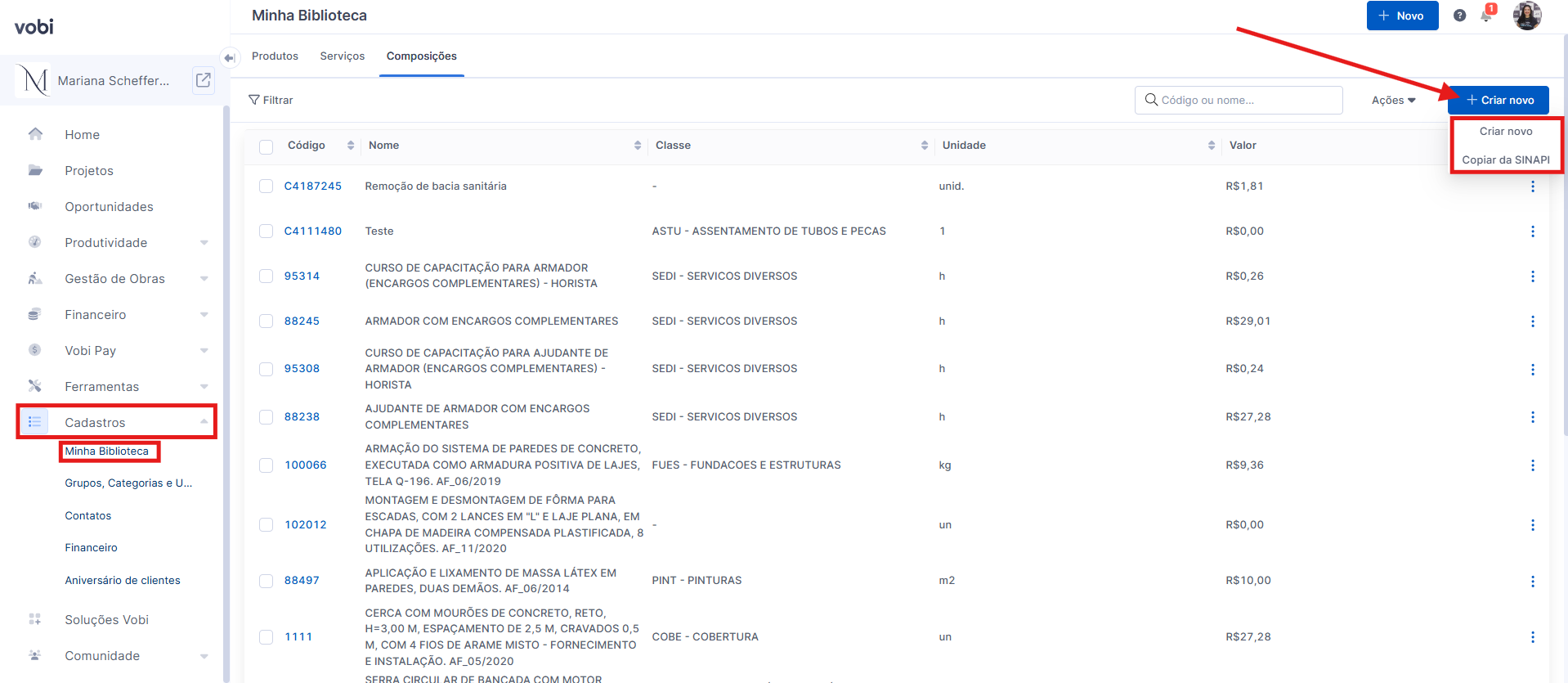Open composition link C4187245
The height and width of the screenshot is (683, 1568).
(x=313, y=186)
